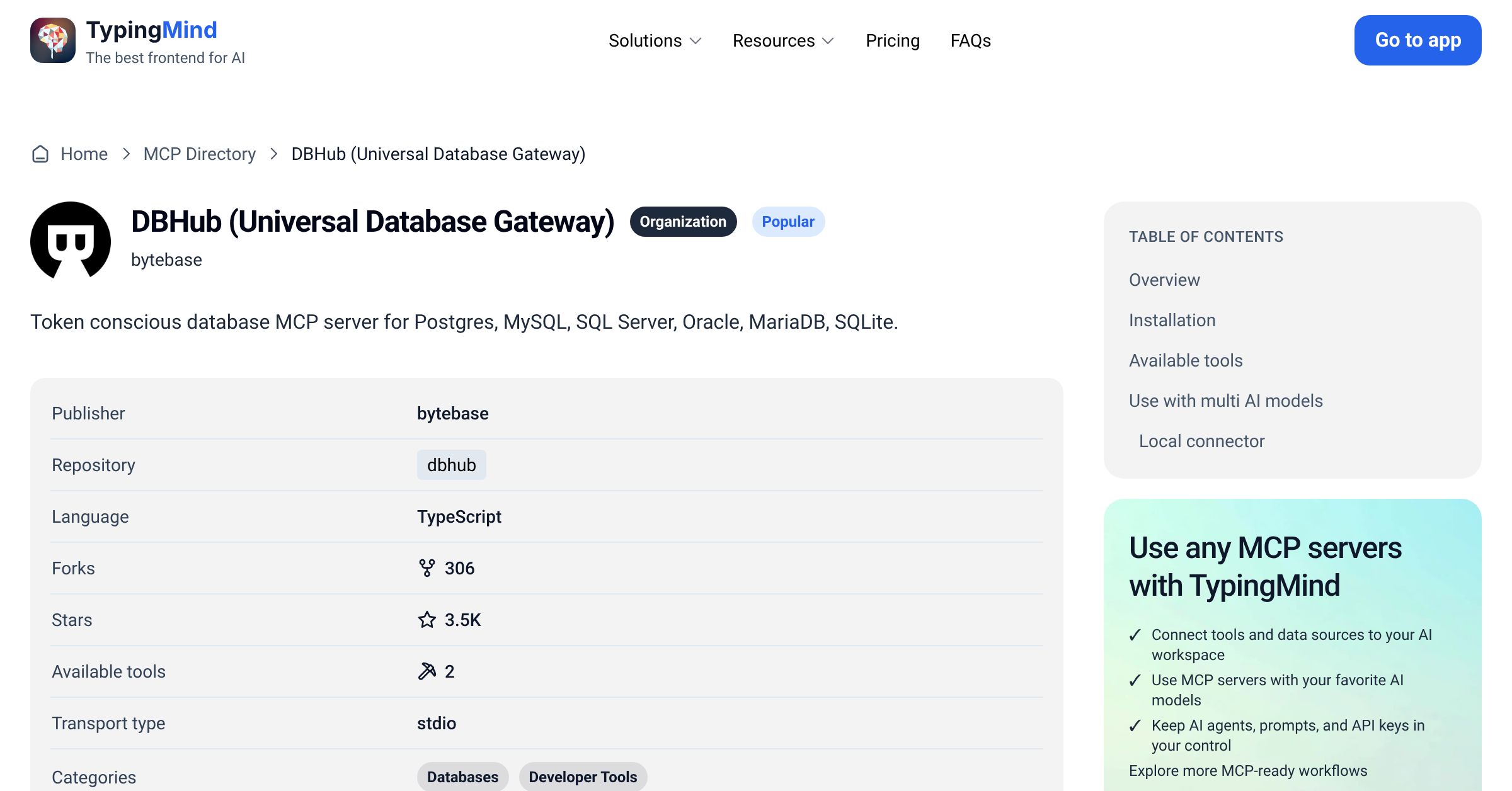Click the '3.5K' stars count
The height and width of the screenshot is (791, 1512).
462,620
